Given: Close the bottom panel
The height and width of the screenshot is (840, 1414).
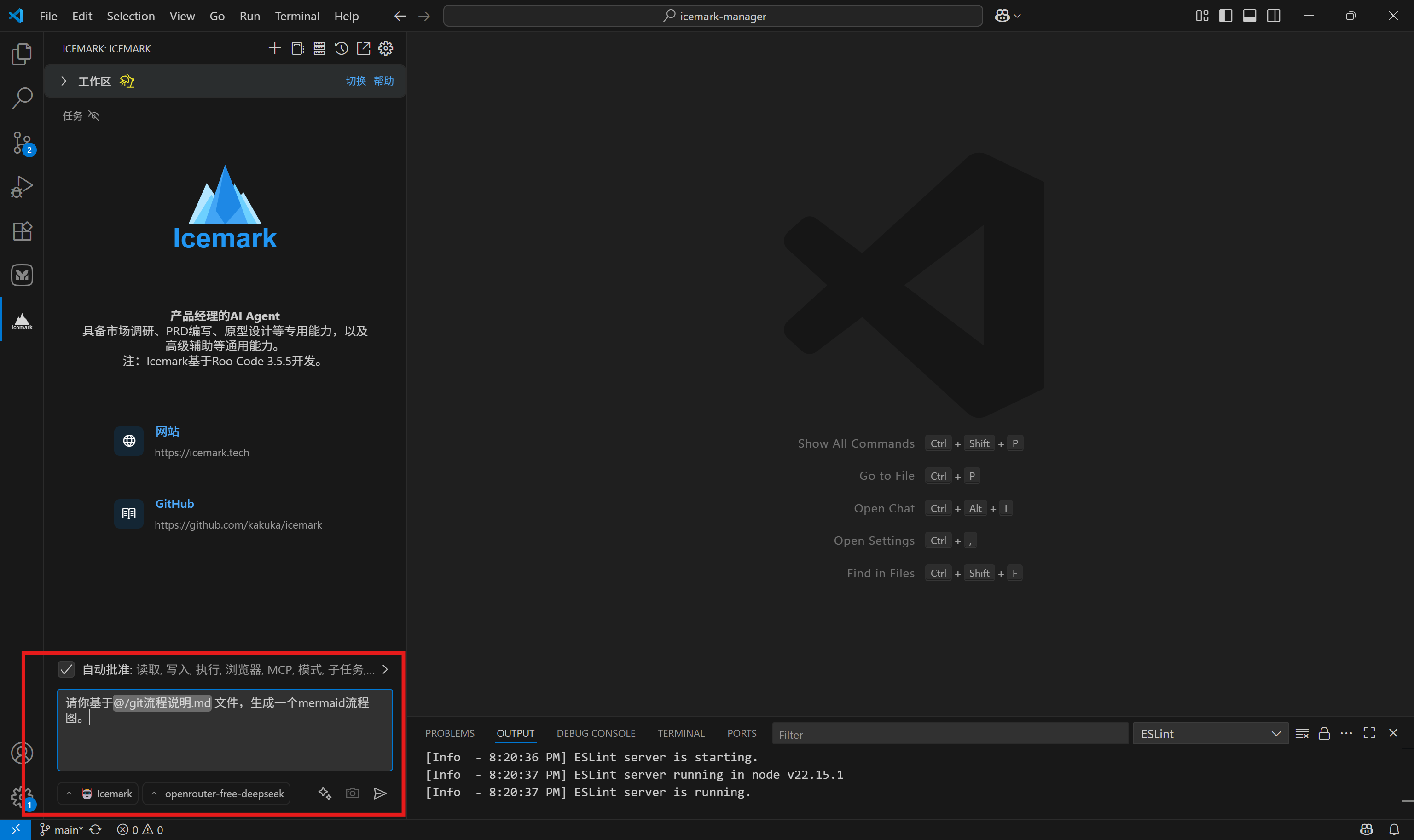Looking at the screenshot, I should coord(1393,734).
